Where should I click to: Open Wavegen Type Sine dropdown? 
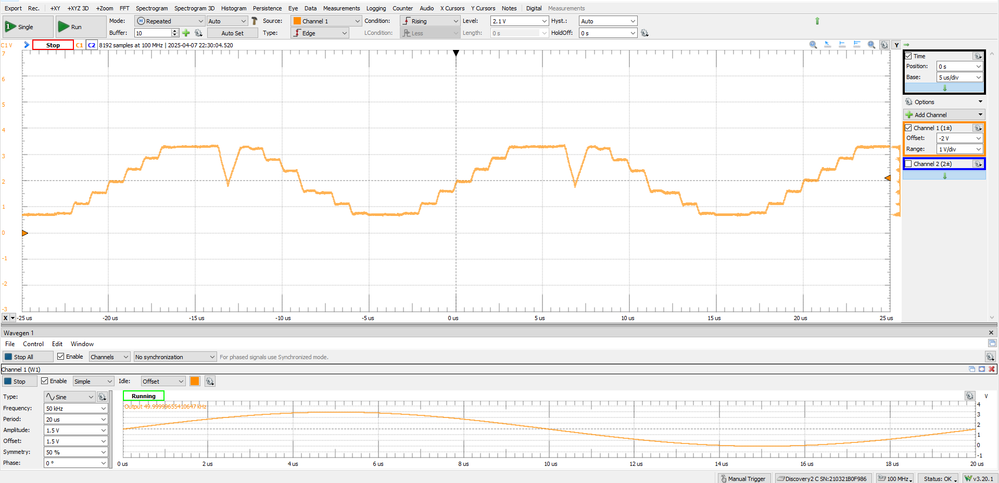tap(69, 397)
